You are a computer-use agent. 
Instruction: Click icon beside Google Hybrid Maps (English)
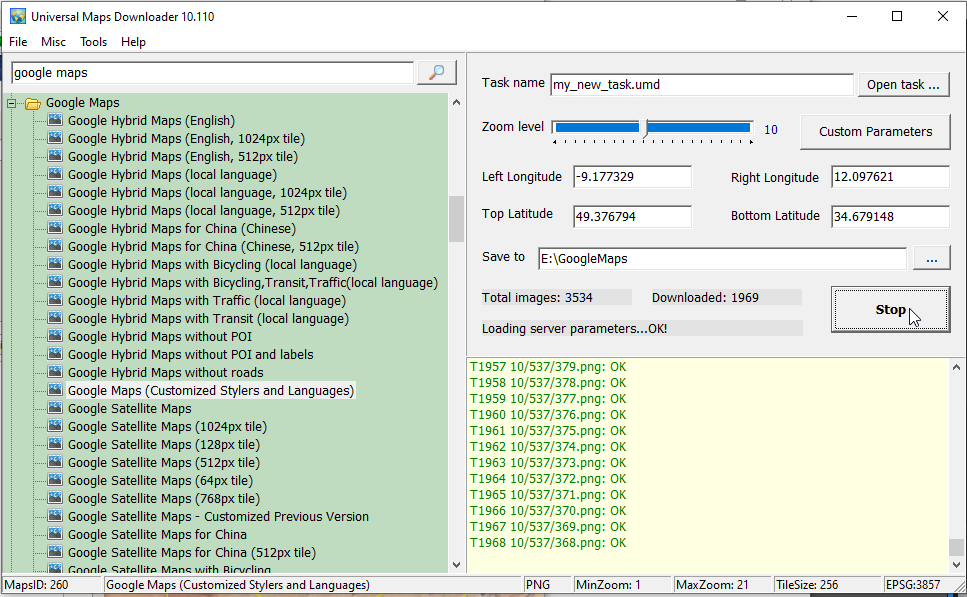tap(55, 120)
